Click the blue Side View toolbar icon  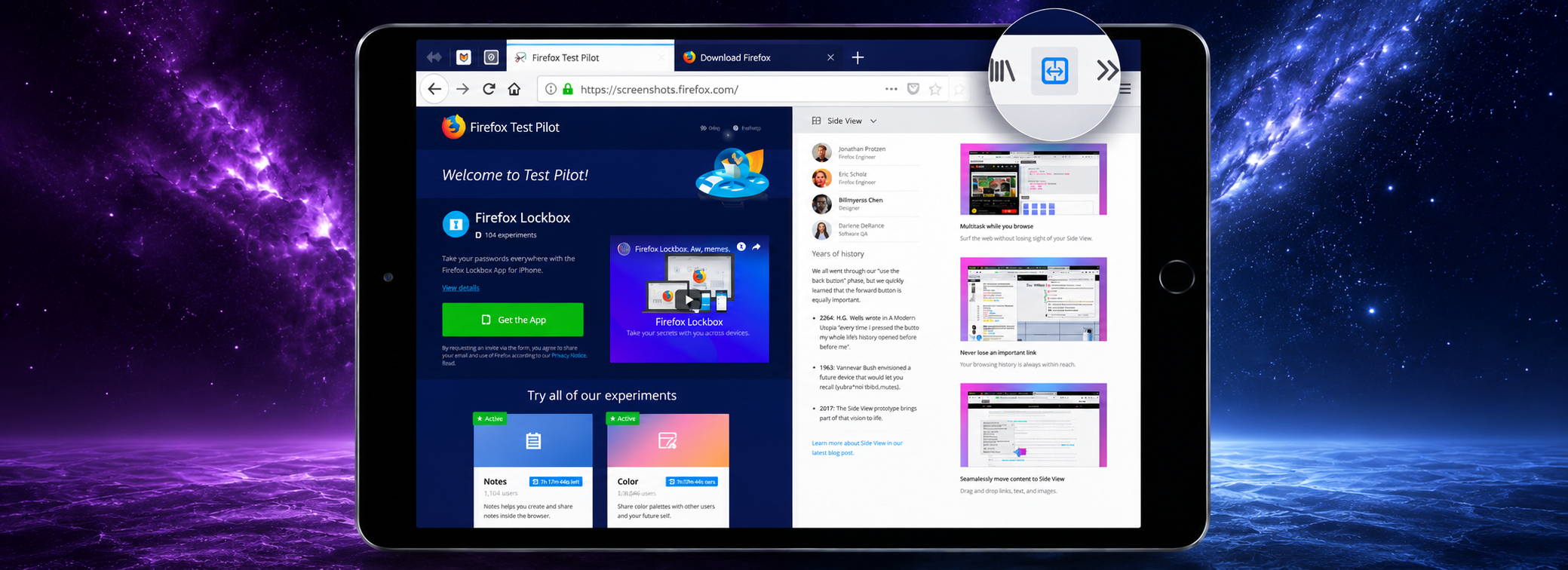pos(1054,71)
